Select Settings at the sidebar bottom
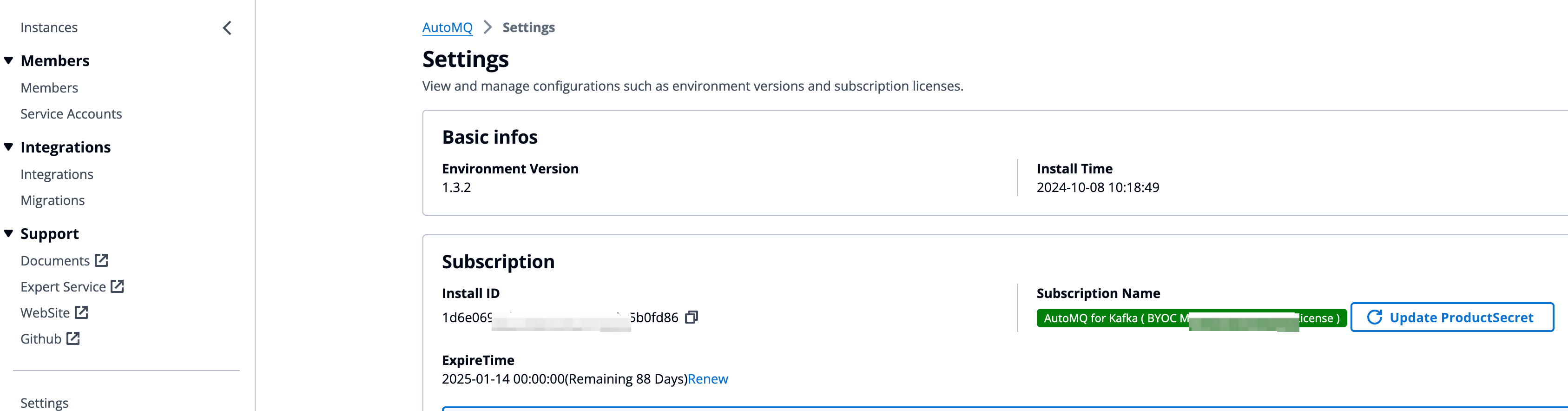This screenshot has height=411, width=1568. coord(45,403)
